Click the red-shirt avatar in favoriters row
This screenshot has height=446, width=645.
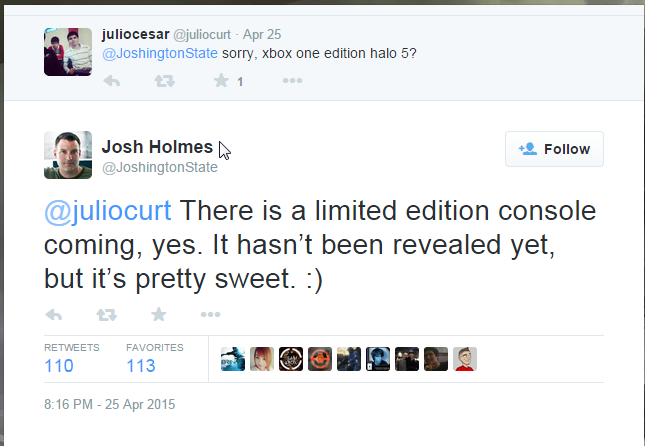(465, 359)
